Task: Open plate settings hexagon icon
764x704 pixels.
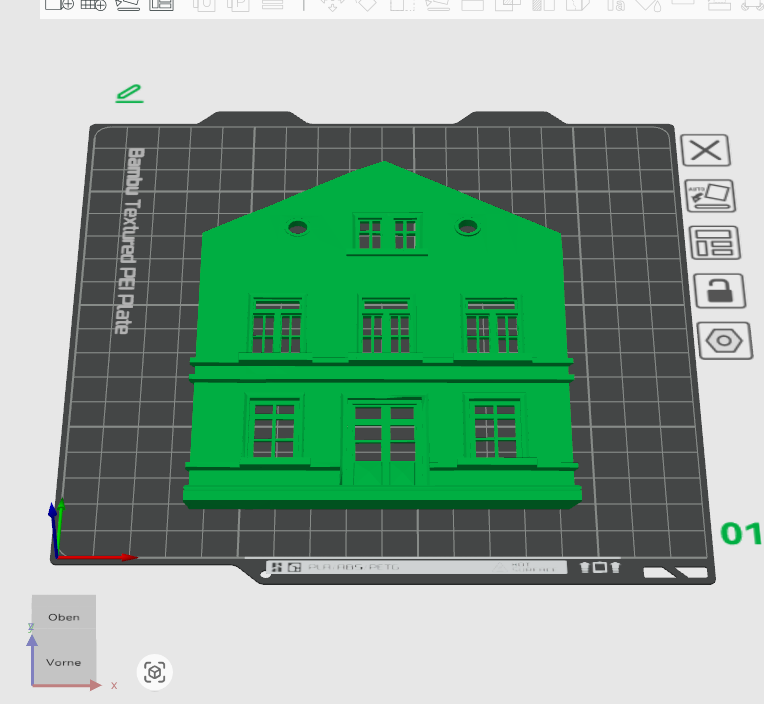Action: [x=724, y=341]
